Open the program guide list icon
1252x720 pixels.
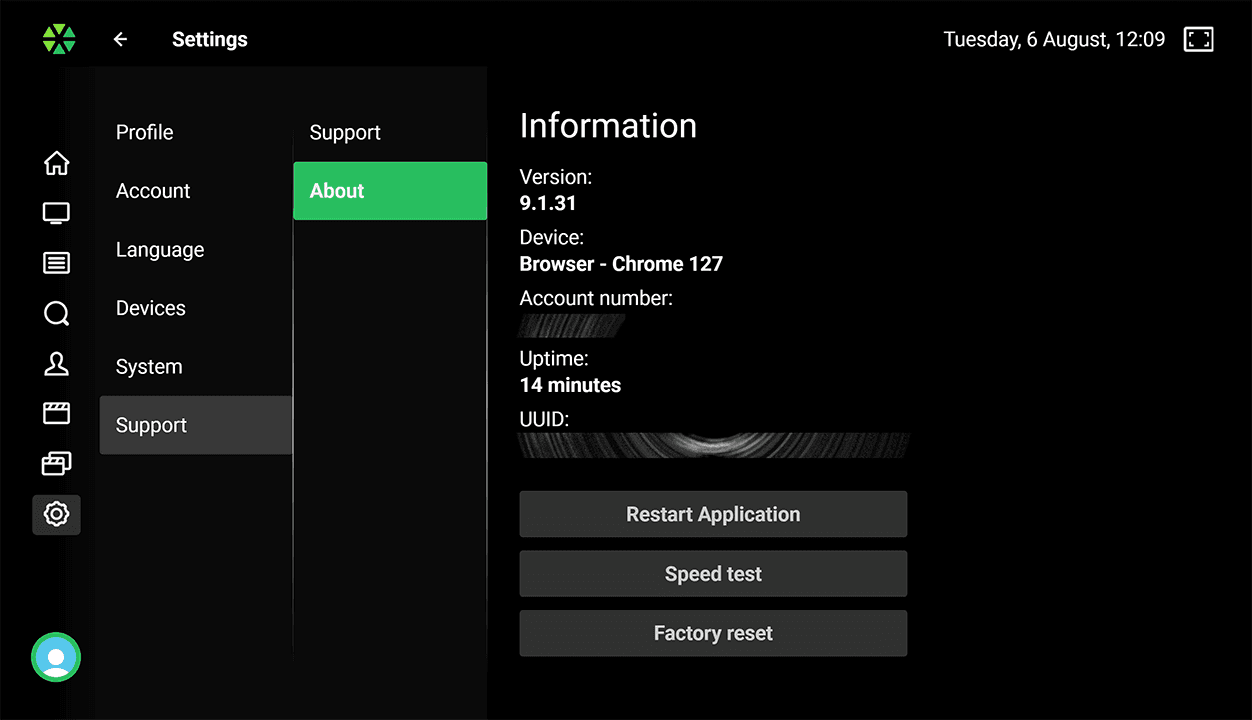click(x=57, y=263)
